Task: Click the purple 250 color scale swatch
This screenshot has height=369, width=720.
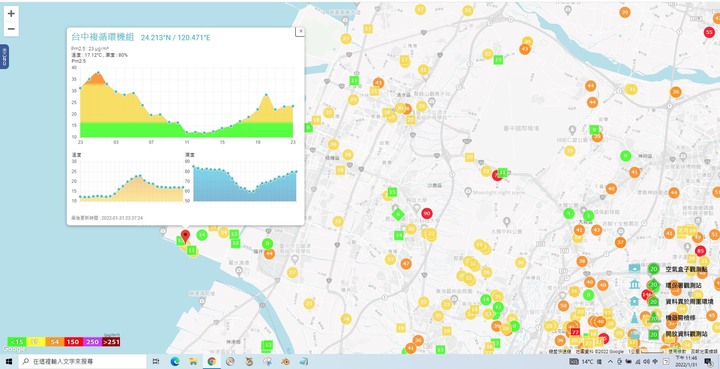Action: 92,342
